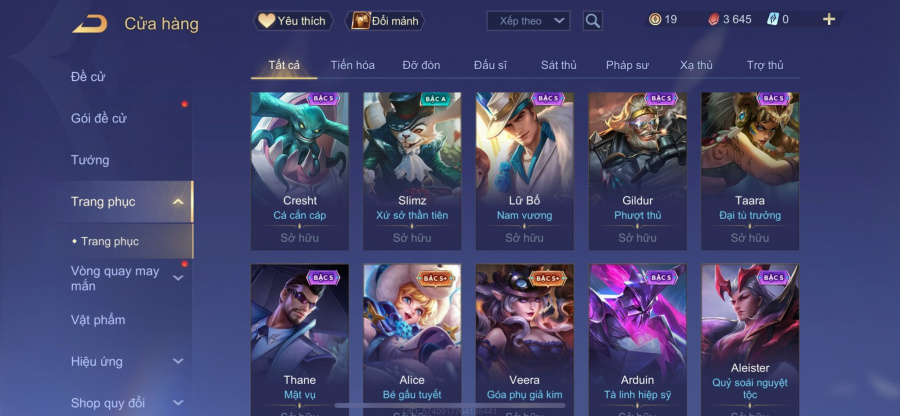Viewport: 900px width, 416px height.
Task: Click the blue voucher currency icon
Action: coord(773,20)
